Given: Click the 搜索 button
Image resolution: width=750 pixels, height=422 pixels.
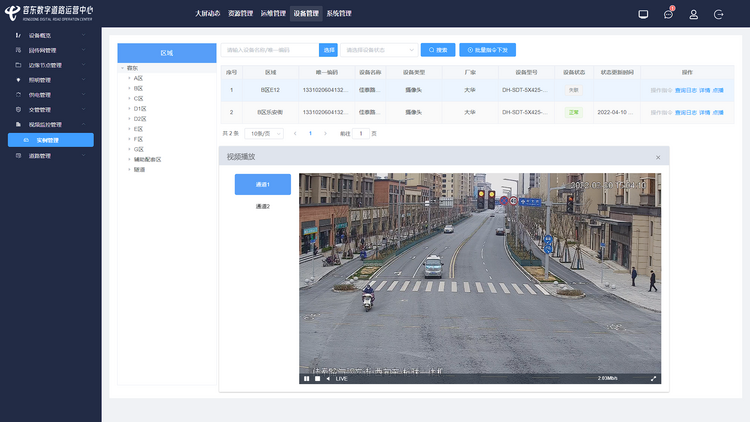Looking at the screenshot, I should (438, 49).
